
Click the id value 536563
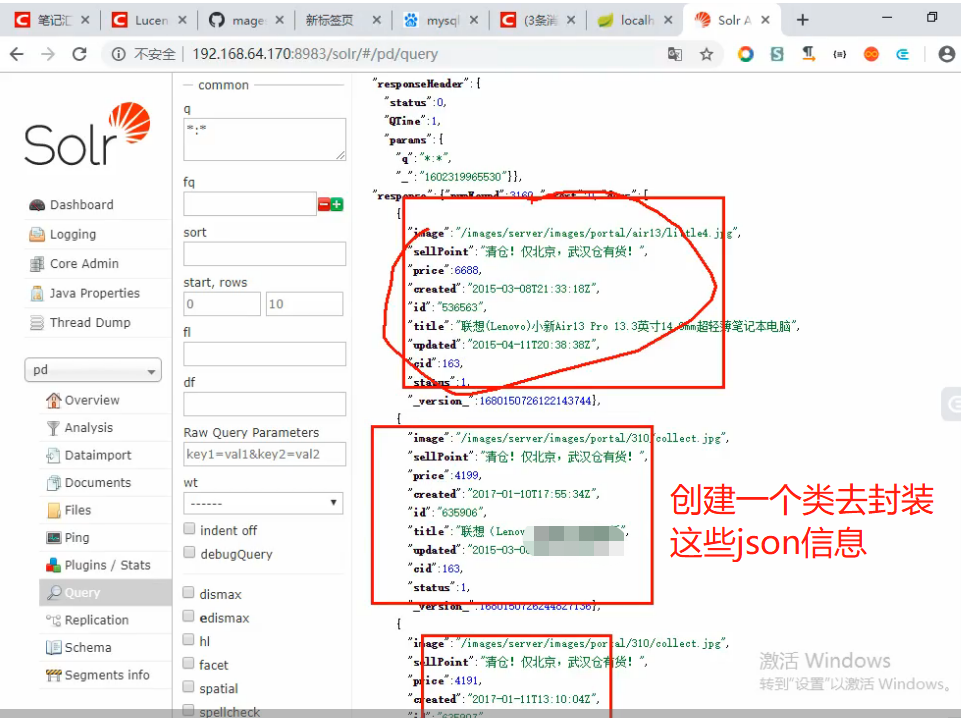[460, 307]
